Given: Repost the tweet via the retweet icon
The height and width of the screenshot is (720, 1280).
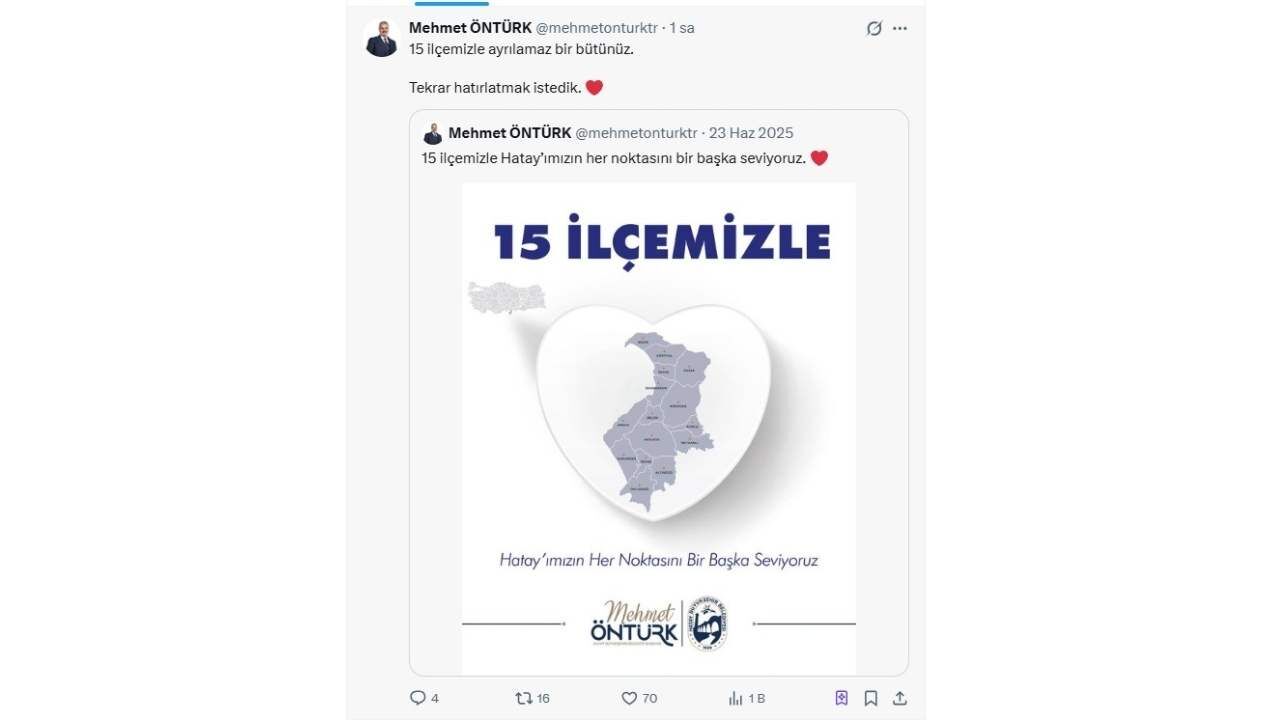Looking at the screenshot, I should point(523,698).
